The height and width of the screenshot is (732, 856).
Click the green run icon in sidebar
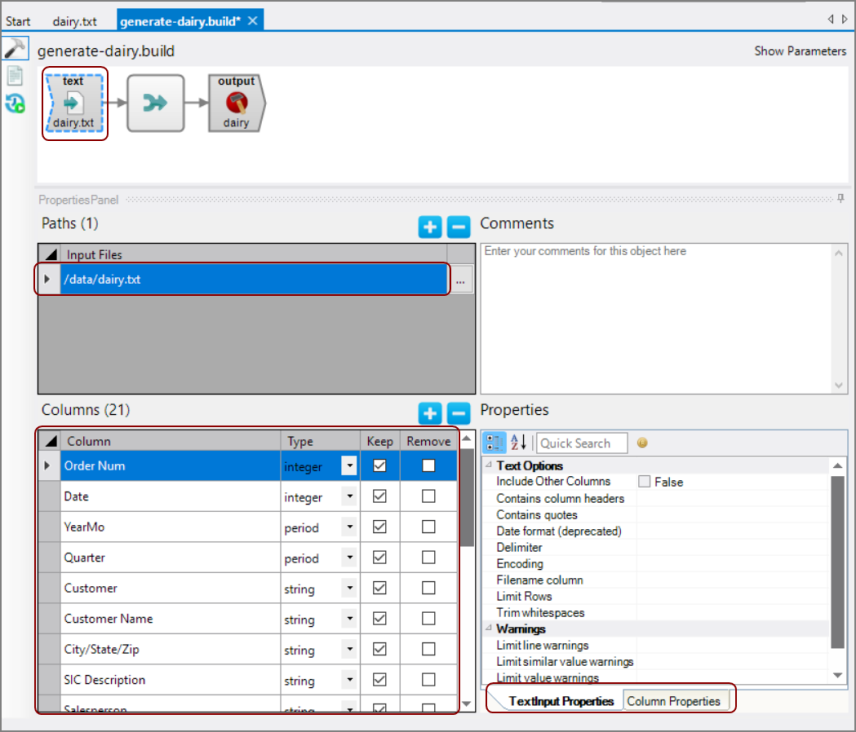point(15,103)
